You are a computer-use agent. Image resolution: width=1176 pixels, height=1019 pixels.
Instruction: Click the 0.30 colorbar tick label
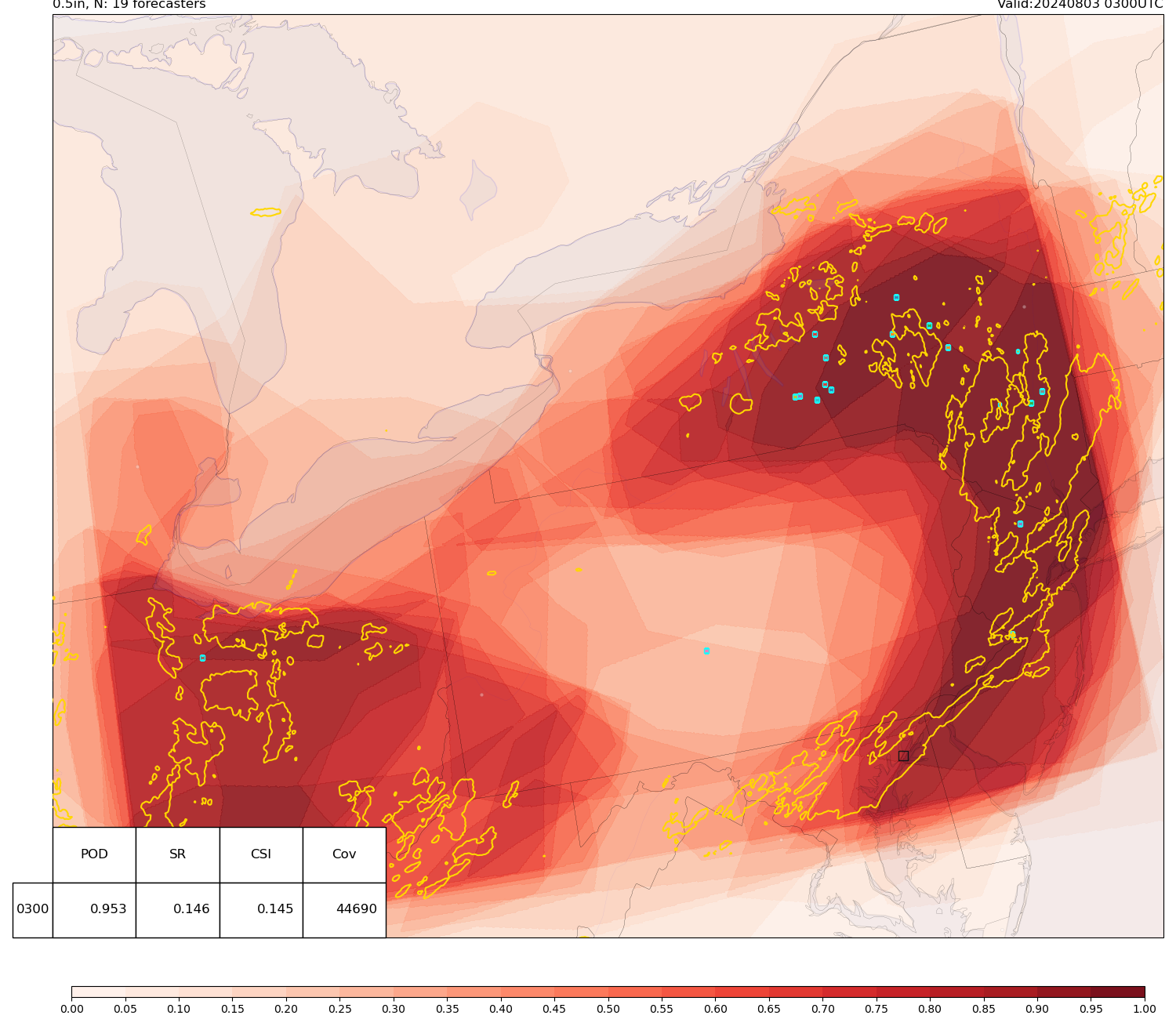coord(394,1009)
